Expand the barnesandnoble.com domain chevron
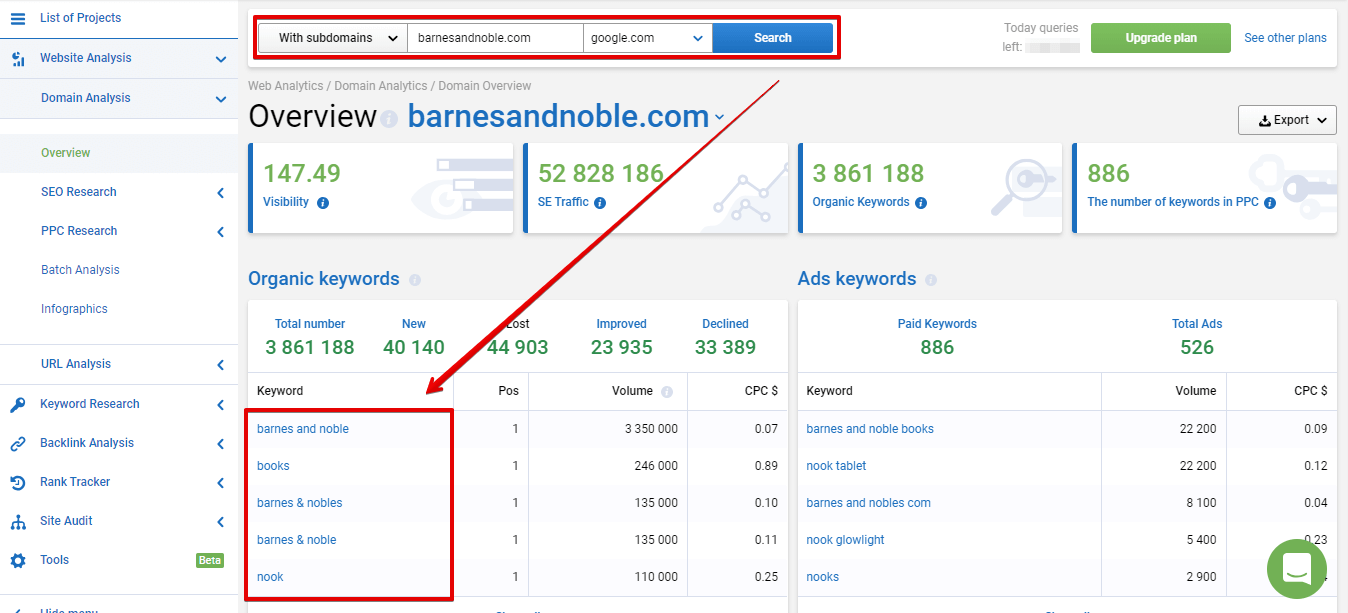Image resolution: width=1348 pixels, height=613 pixels. pyautogui.click(x=719, y=118)
